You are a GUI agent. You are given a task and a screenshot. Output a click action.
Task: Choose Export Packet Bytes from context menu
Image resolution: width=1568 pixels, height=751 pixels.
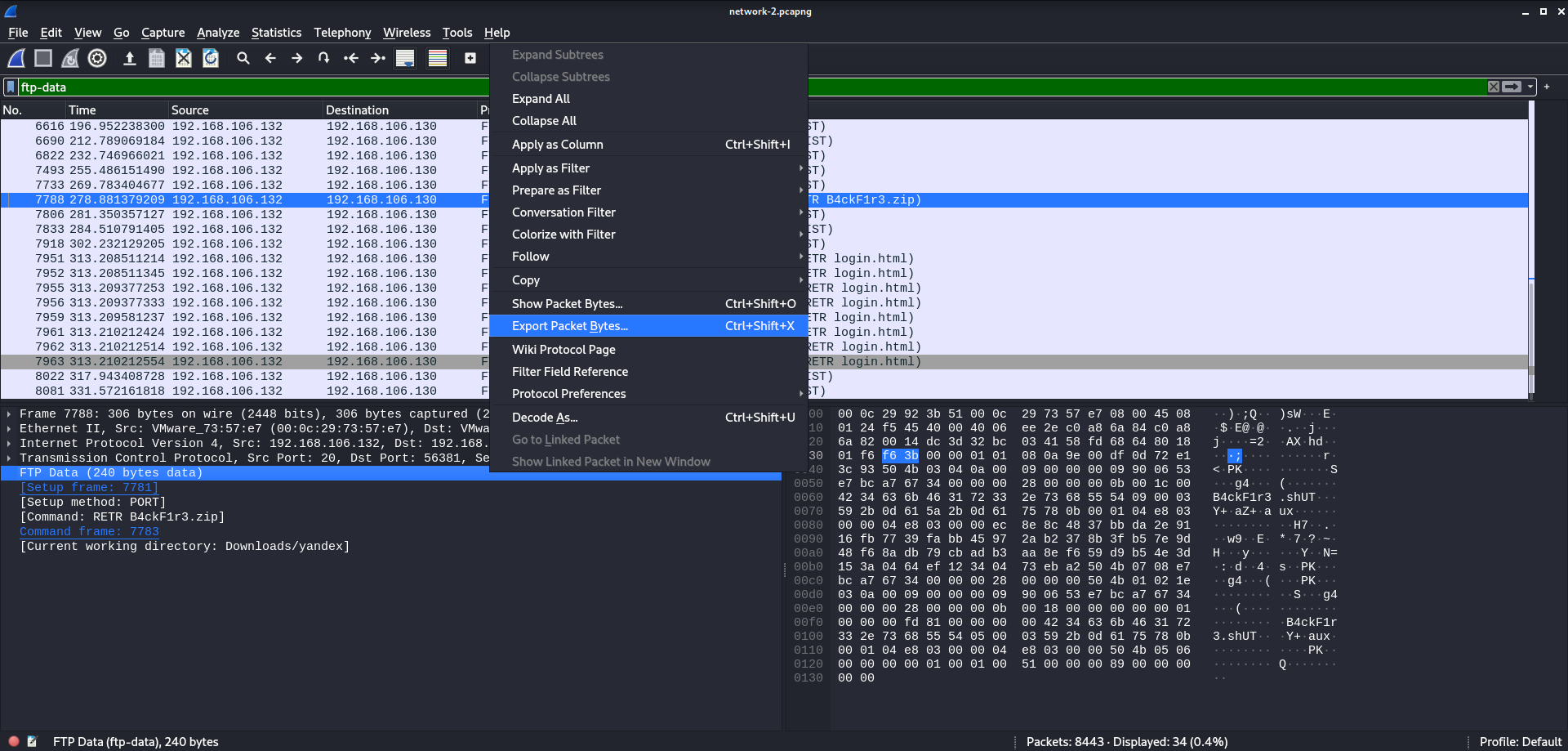[648, 325]
